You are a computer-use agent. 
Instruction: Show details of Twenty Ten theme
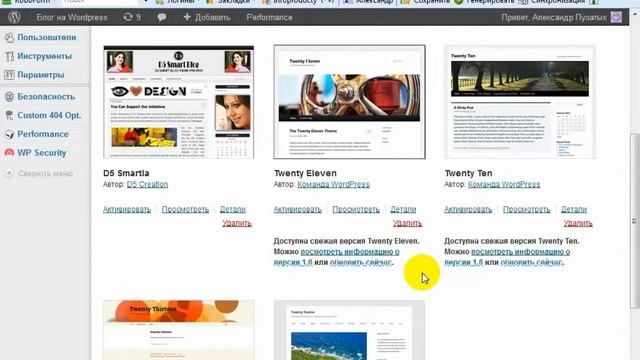coord(574,209)
